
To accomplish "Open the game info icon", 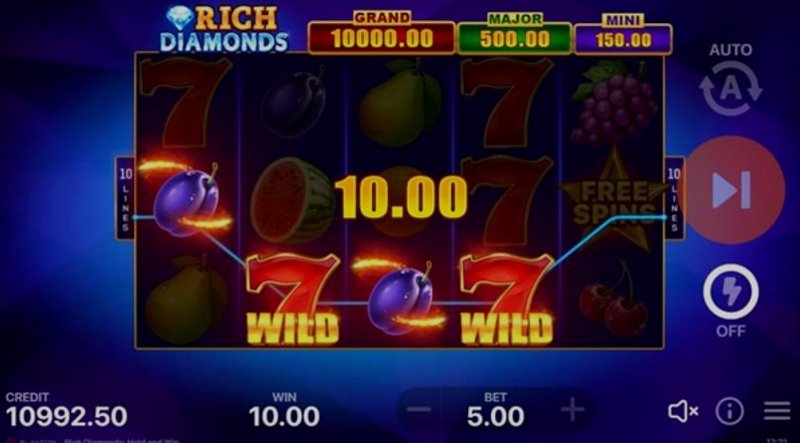I will tap(730, 411).
